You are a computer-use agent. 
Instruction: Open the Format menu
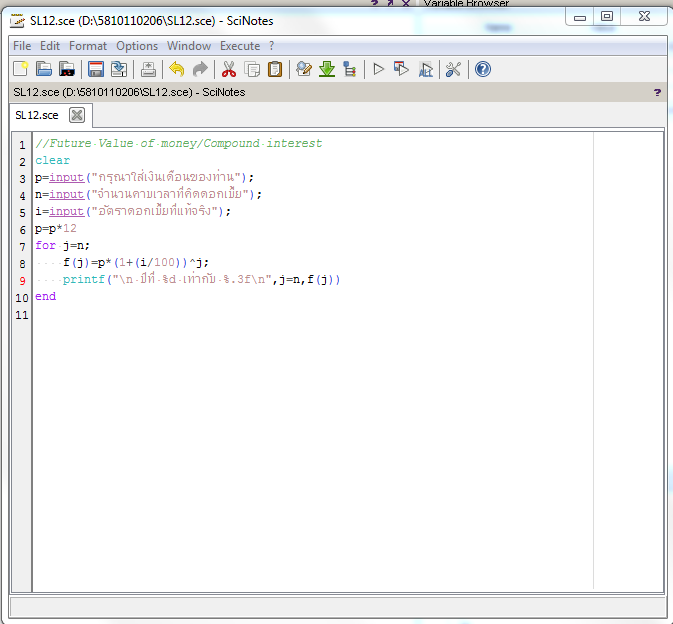[x=88, y=46]
